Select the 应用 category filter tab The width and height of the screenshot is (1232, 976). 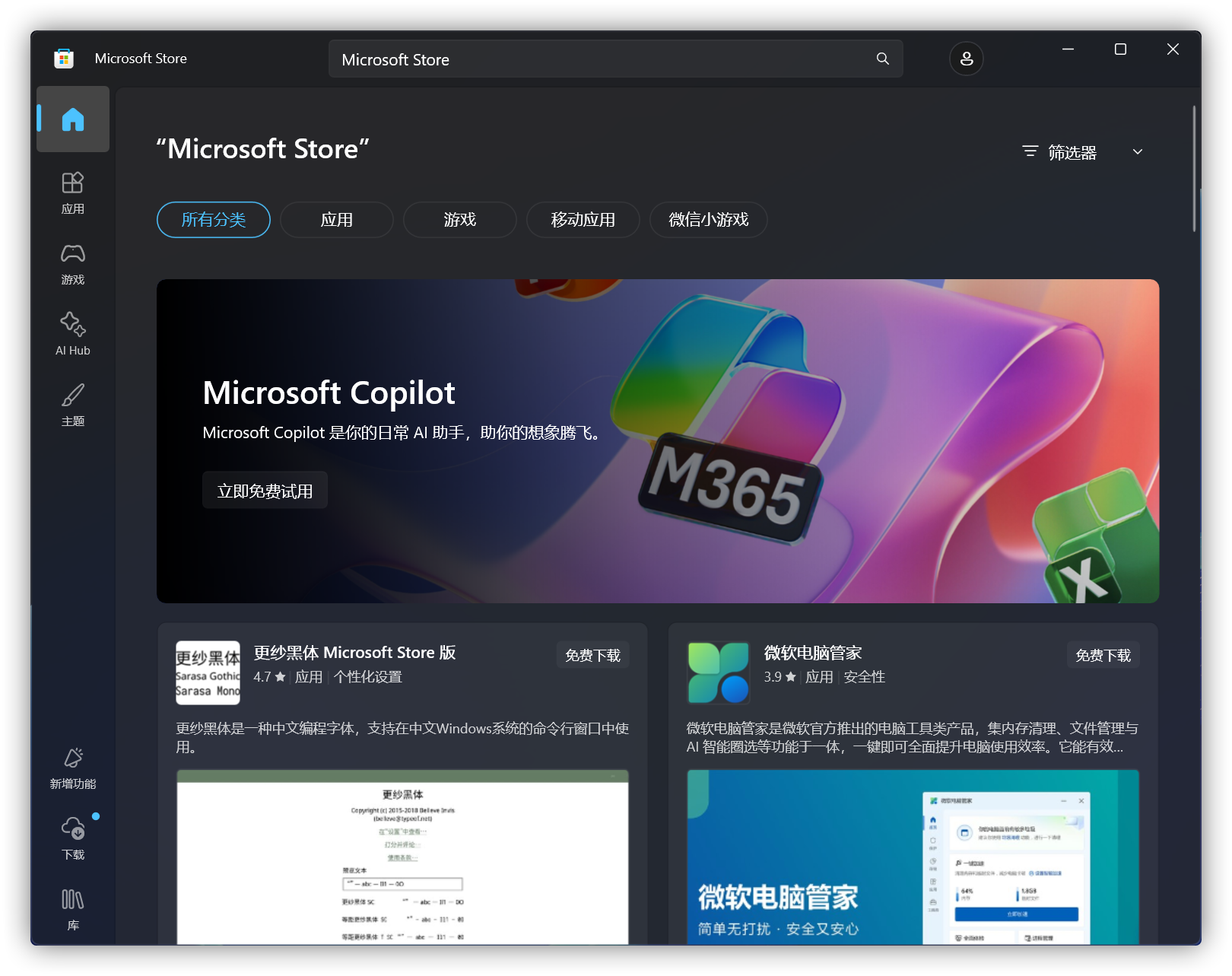(337, 220)
